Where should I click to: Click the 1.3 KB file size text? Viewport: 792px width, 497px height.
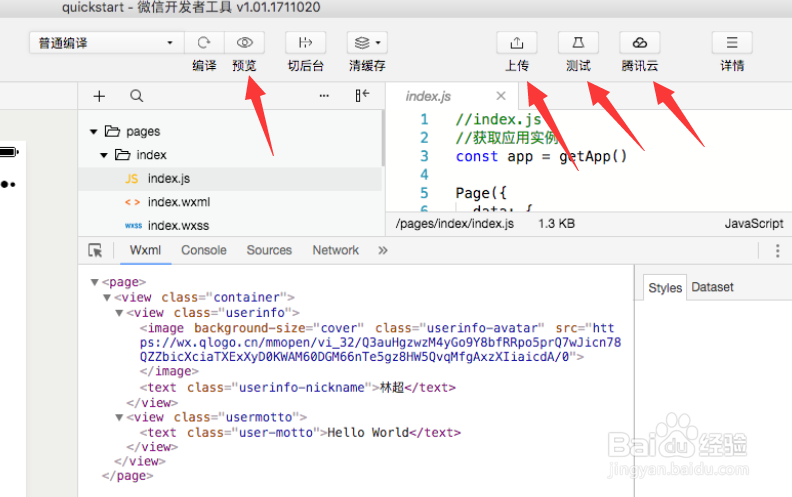click(x=556, y=224)
